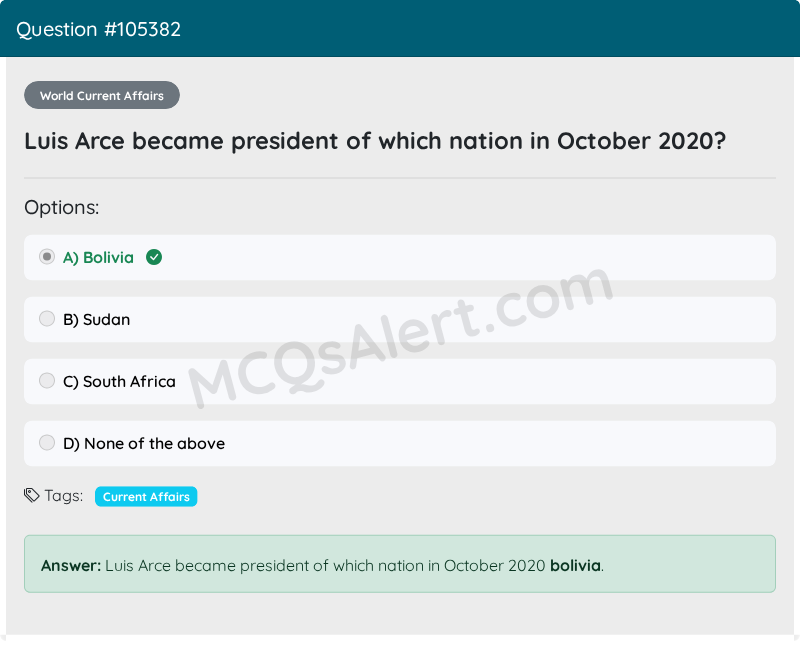Select option B) Sudan
The width and height of the screenshot is (800, 665).
[x=46, y=318]
